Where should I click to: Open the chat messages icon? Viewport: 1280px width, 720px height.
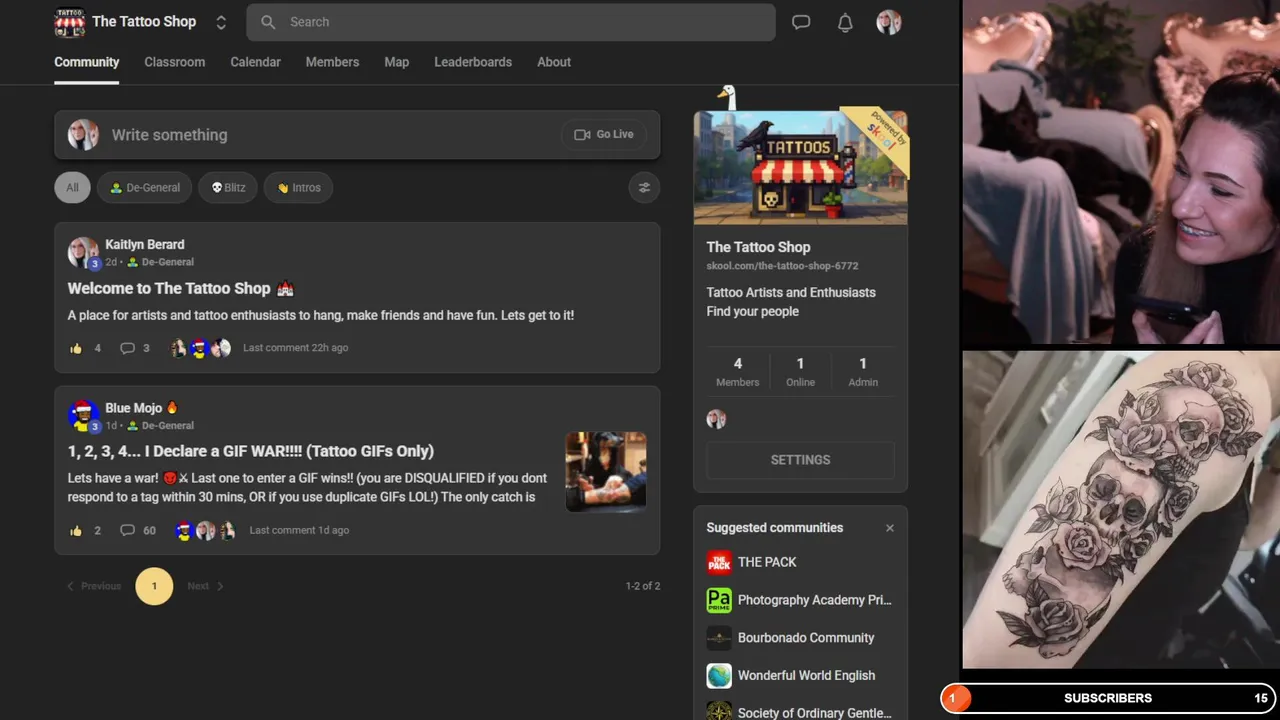(x=801, y=22)
